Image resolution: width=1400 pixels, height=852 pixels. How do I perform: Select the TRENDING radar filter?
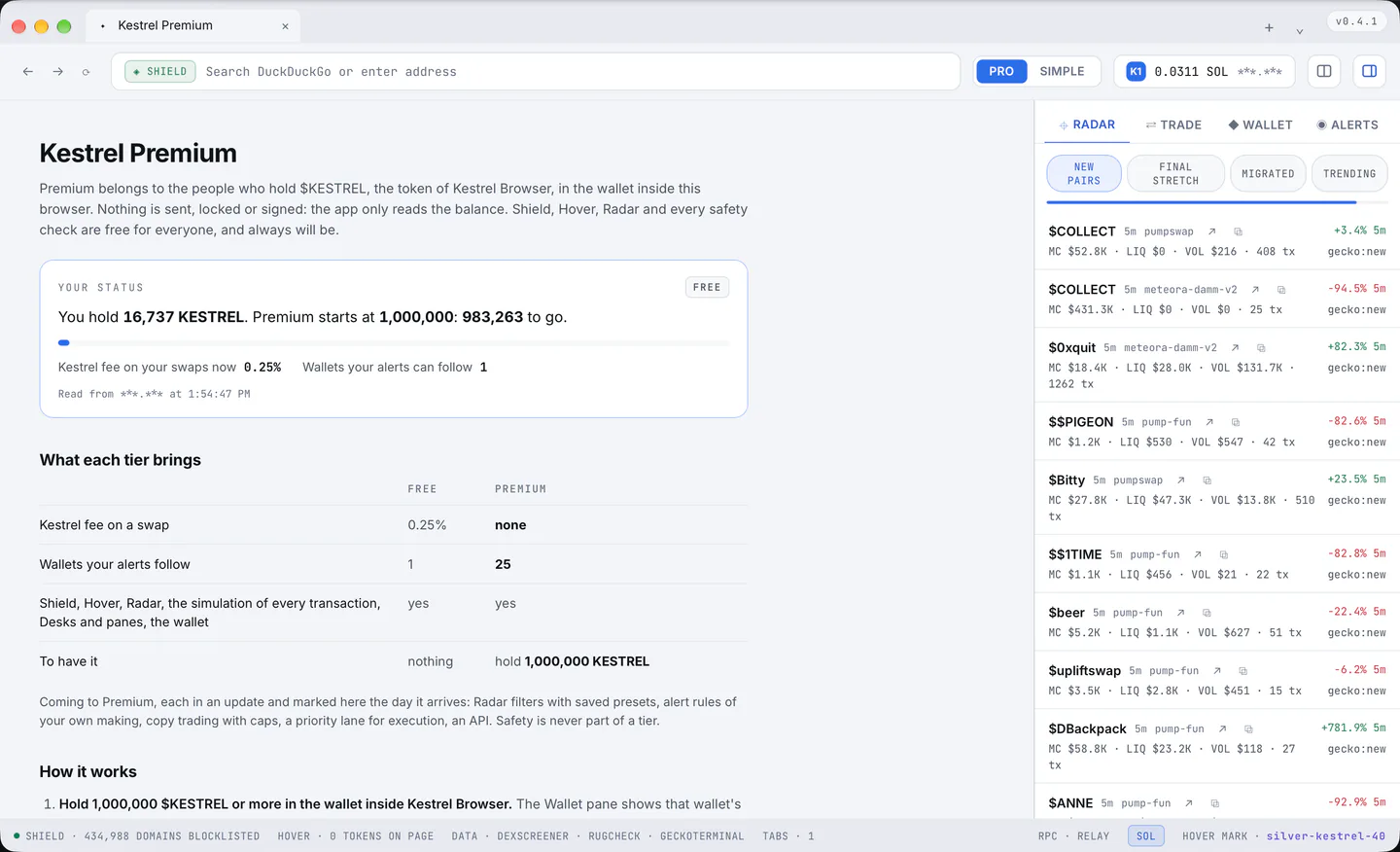pos(1349,174)
